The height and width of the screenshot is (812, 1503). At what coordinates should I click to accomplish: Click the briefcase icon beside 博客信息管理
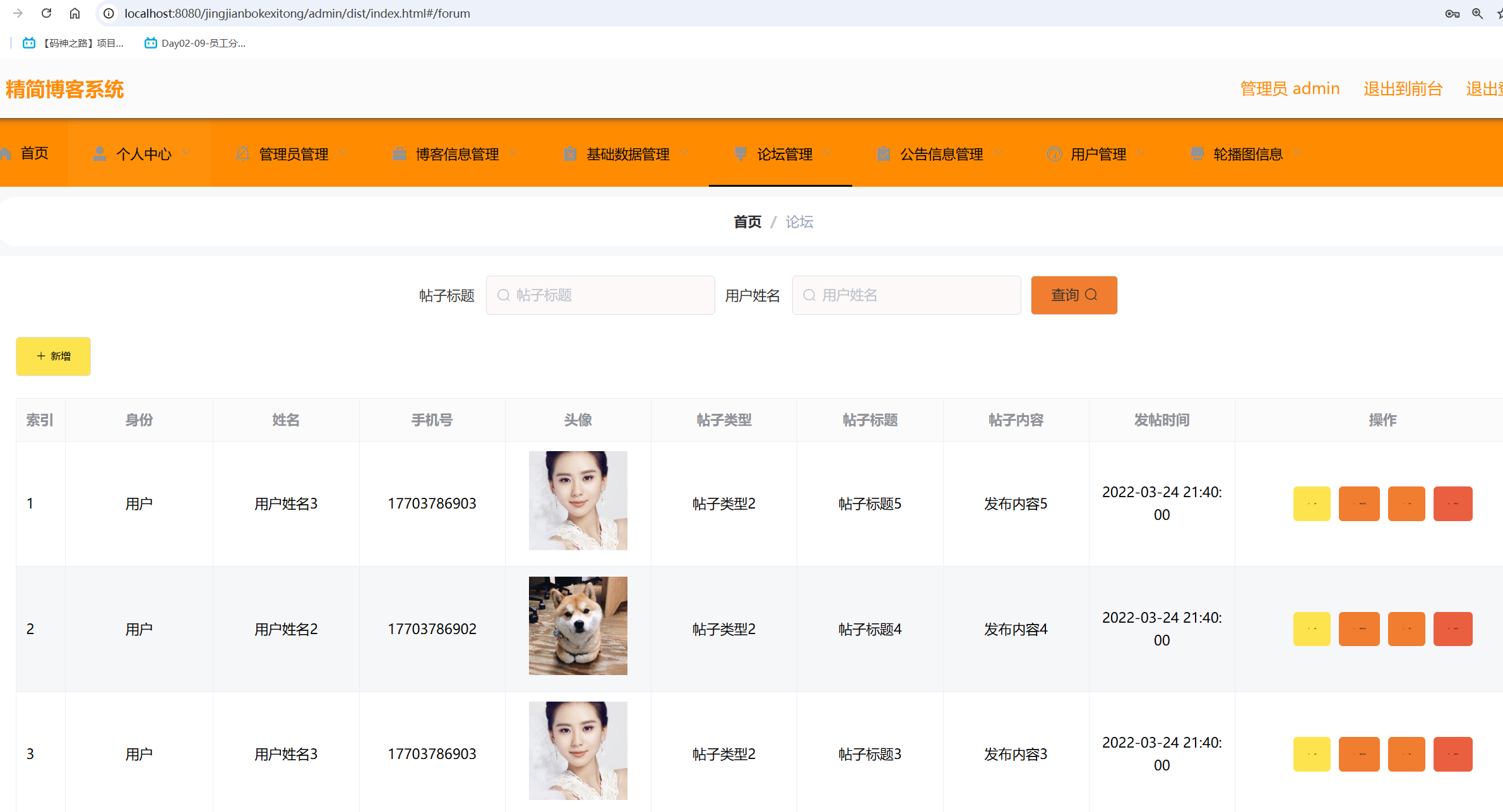(399, 154)
